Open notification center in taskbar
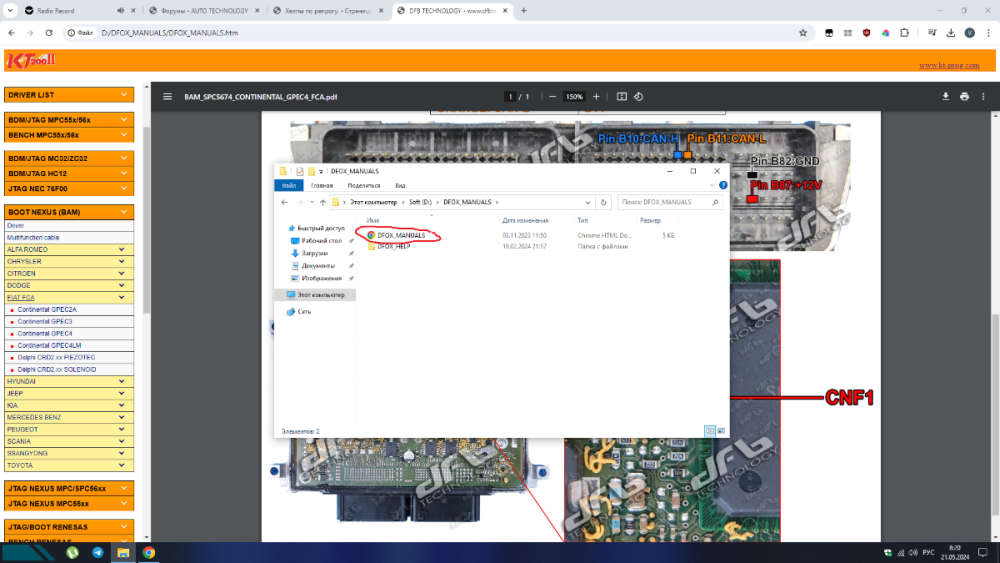The width and height of the screenshot is (1000, 563). click(983, 553)
